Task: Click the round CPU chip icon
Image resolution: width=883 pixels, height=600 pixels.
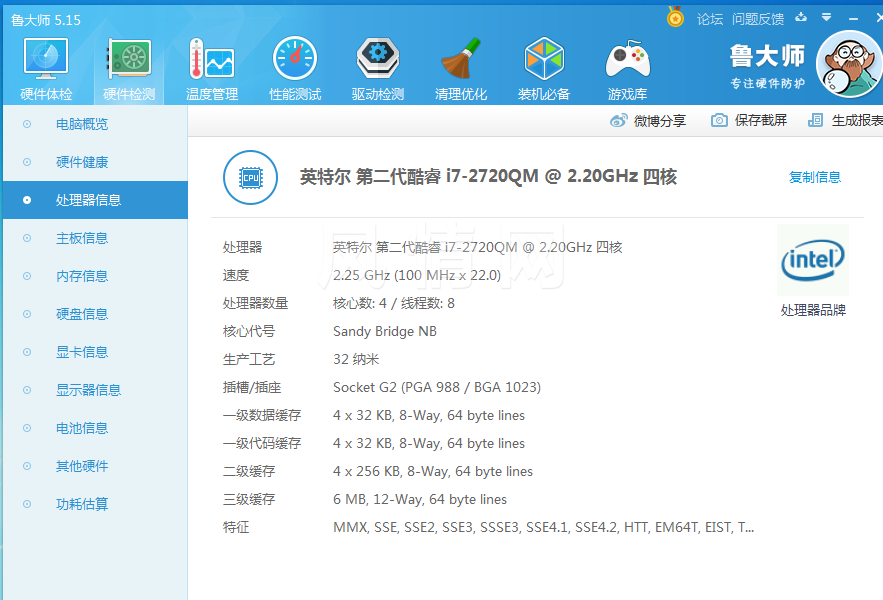Action: 251,177
